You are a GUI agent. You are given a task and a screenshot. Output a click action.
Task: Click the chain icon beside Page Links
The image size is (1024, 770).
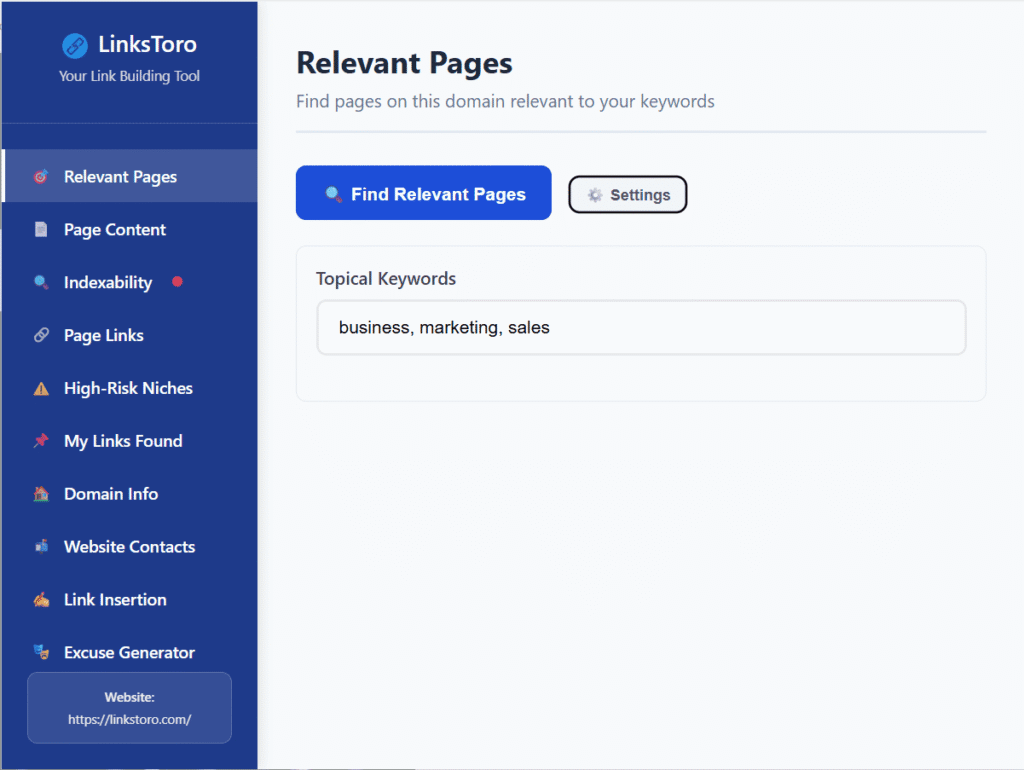pyautogui.click(x=41, y=336)
